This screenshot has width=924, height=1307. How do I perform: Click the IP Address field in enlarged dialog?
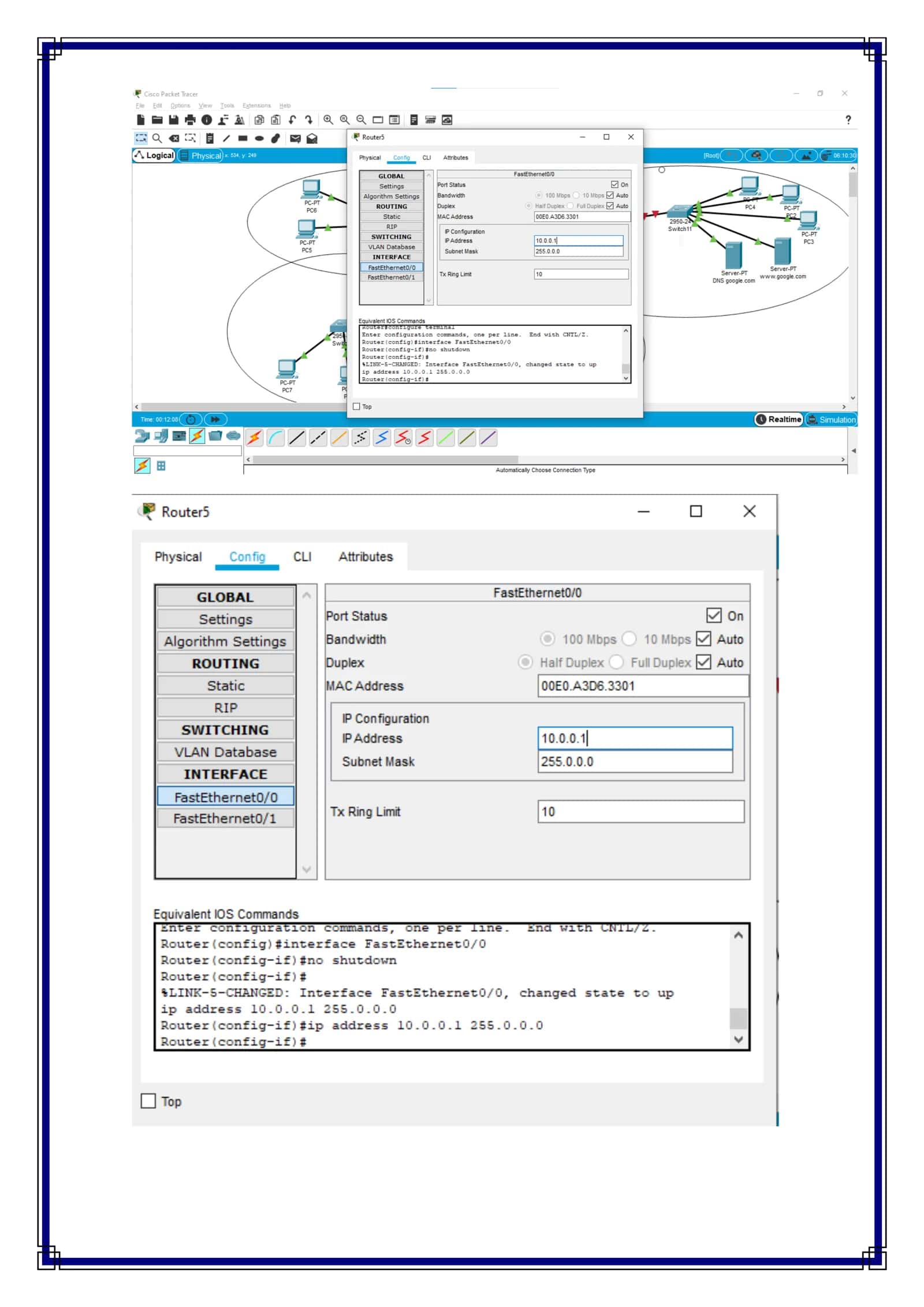635,738
